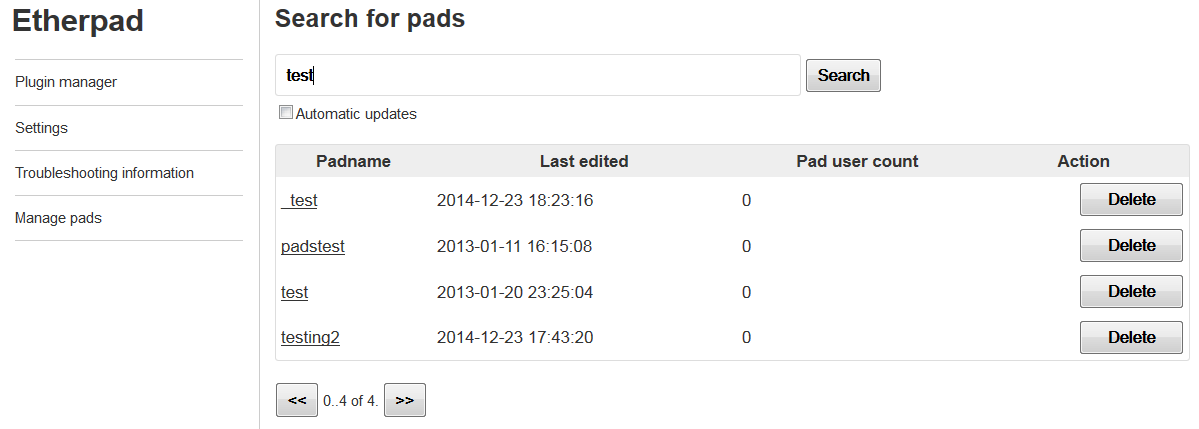Screen dimensions: 1199x429
Task: Open Plugin manager from the sidebar
Action: click(x=66, y=82)
